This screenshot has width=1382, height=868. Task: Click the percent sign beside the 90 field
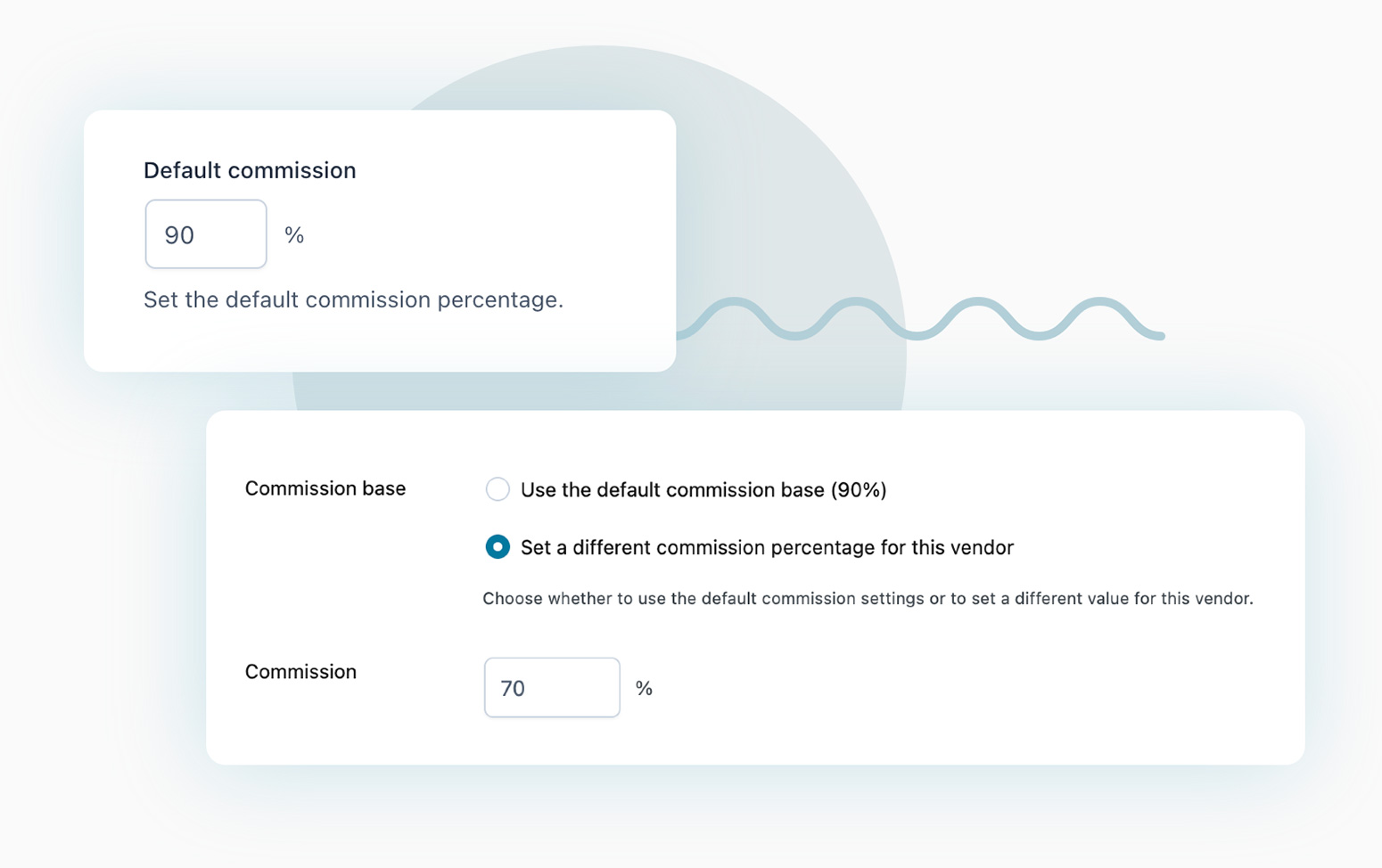pos(294,235)
